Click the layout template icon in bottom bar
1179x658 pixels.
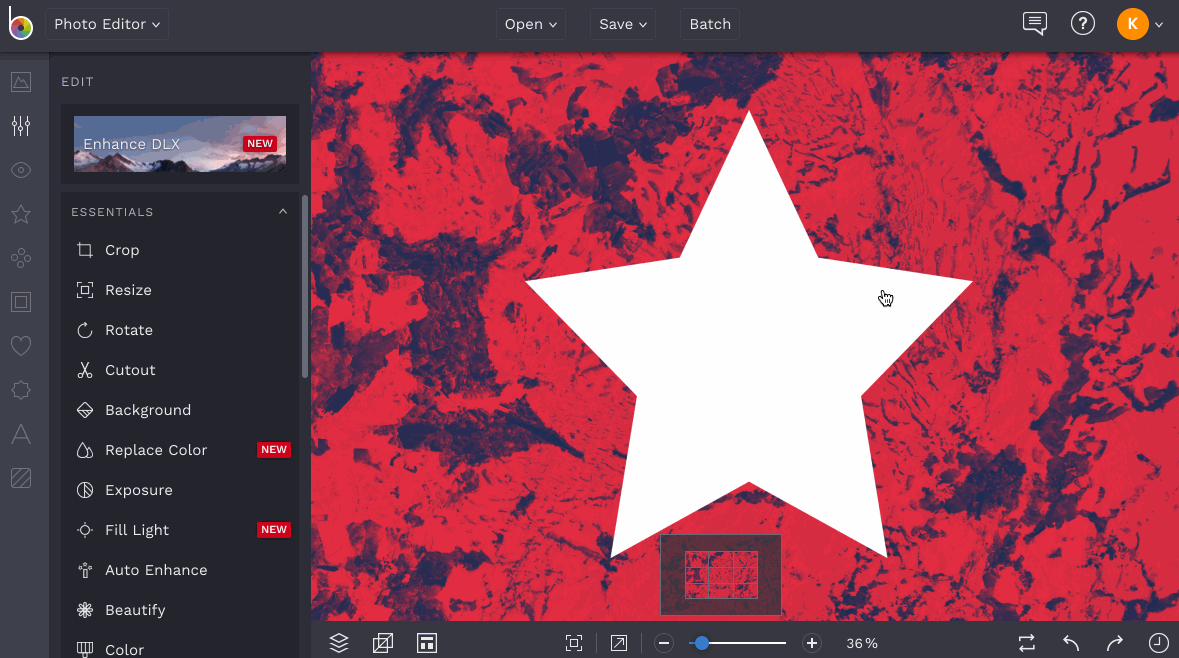coord(427,643)
